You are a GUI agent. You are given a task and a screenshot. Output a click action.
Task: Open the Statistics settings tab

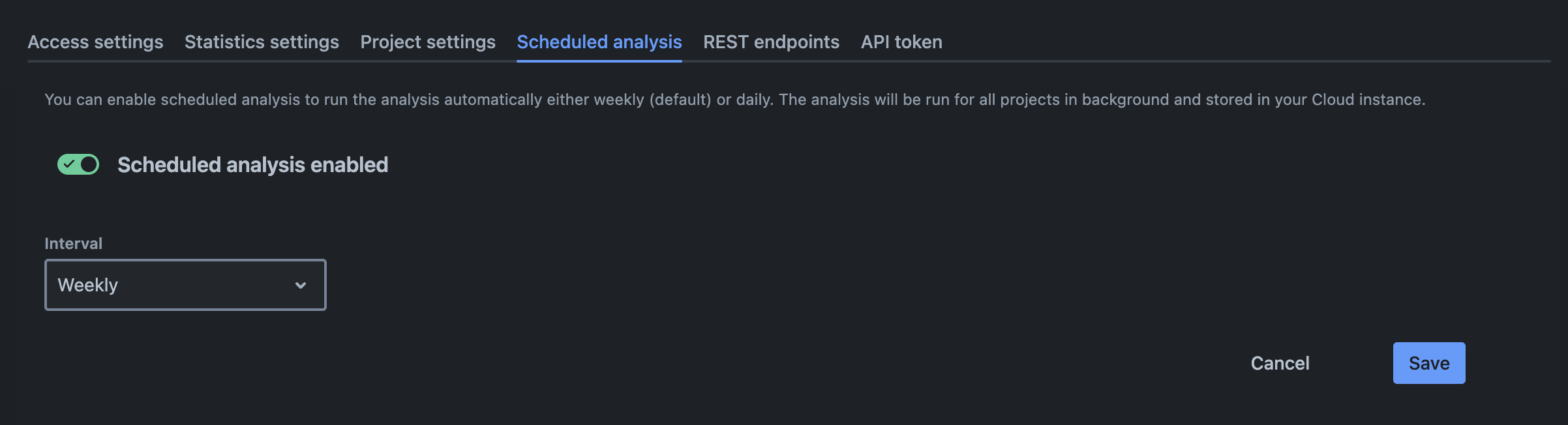pyautogui.click(x=262, y=42)
